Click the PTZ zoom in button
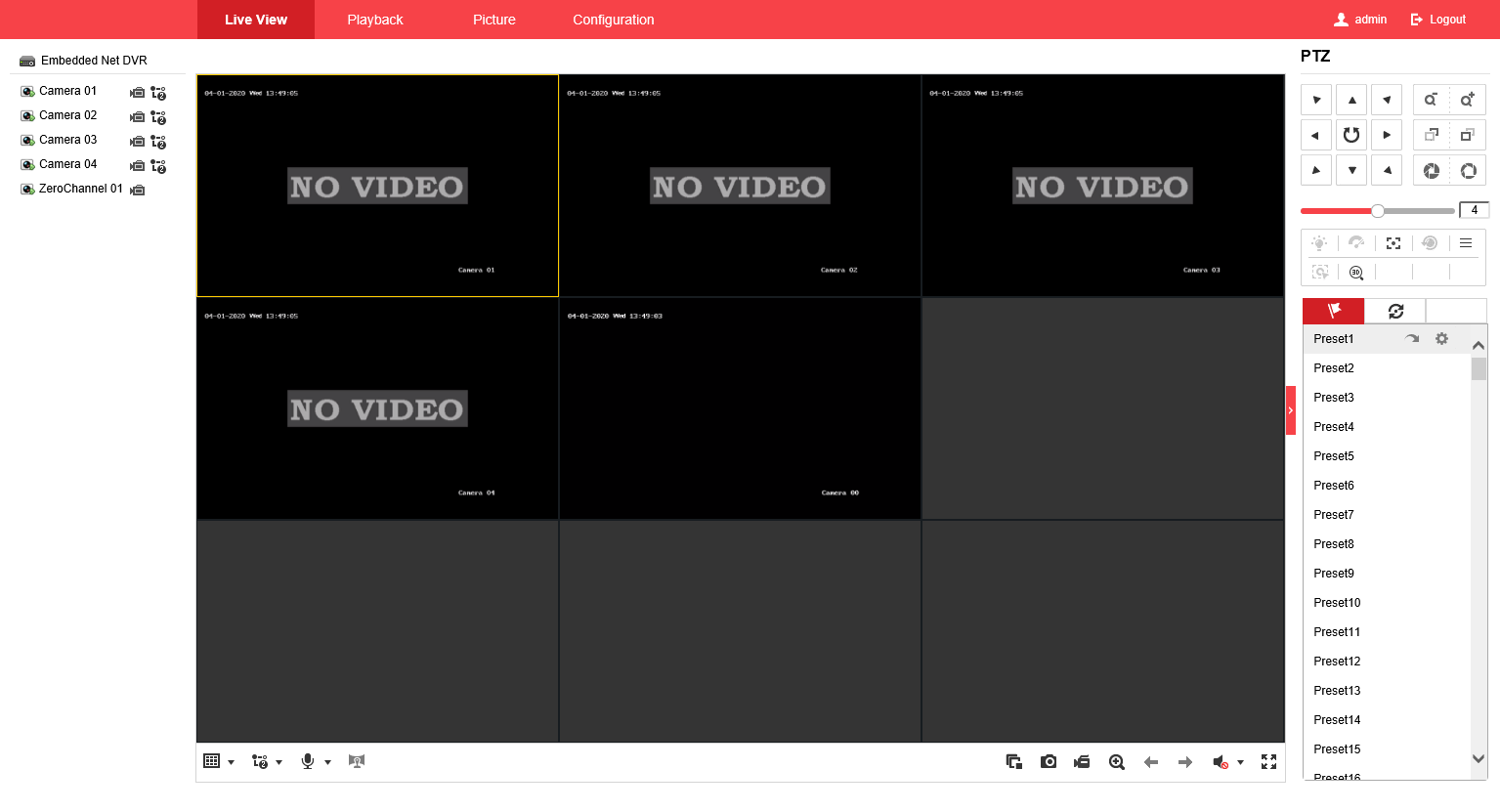 1466,100
